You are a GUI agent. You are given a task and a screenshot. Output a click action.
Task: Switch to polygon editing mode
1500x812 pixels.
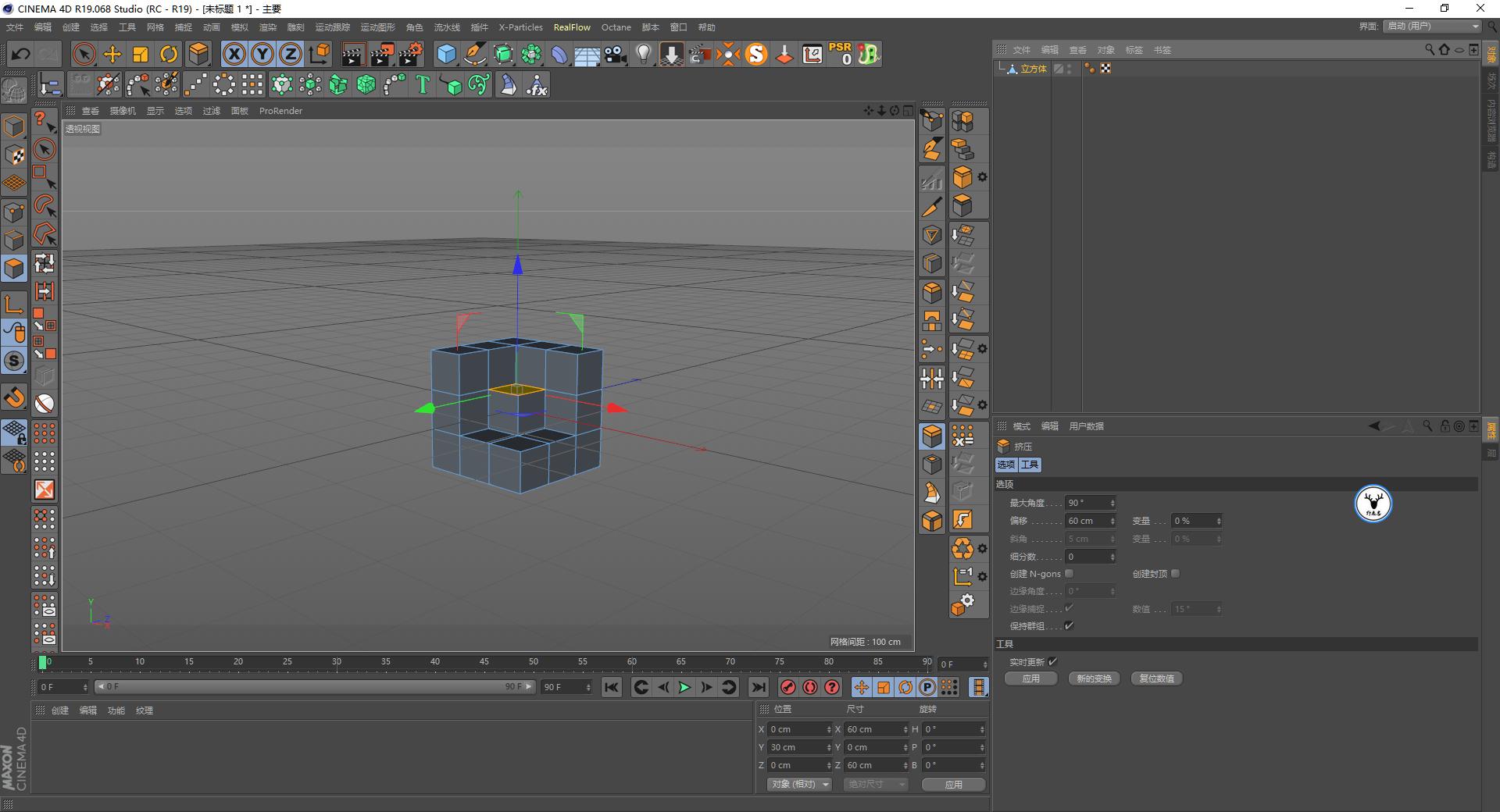pos(14,268)
